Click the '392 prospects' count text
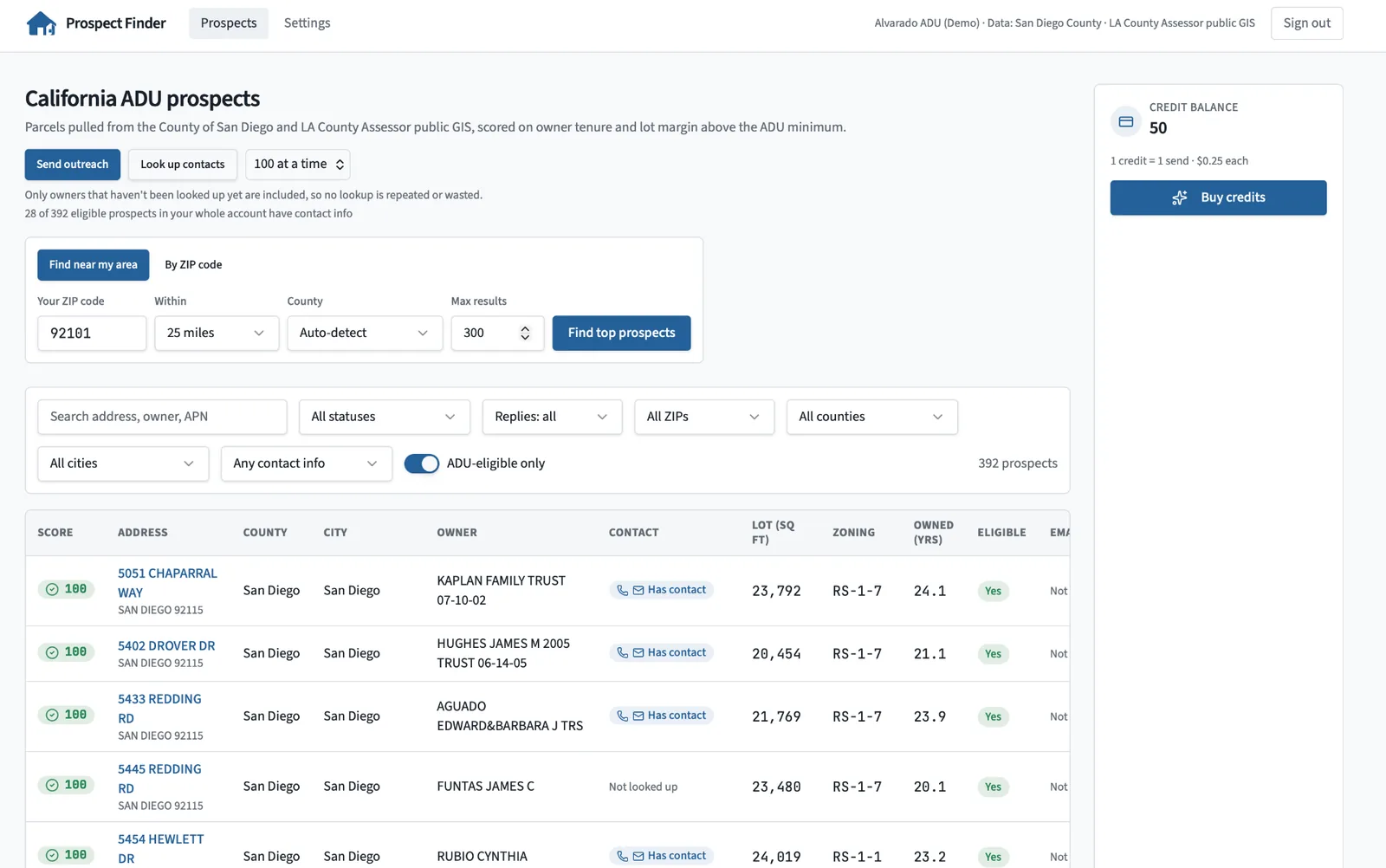1386x868 pixels. point(1018,463)
